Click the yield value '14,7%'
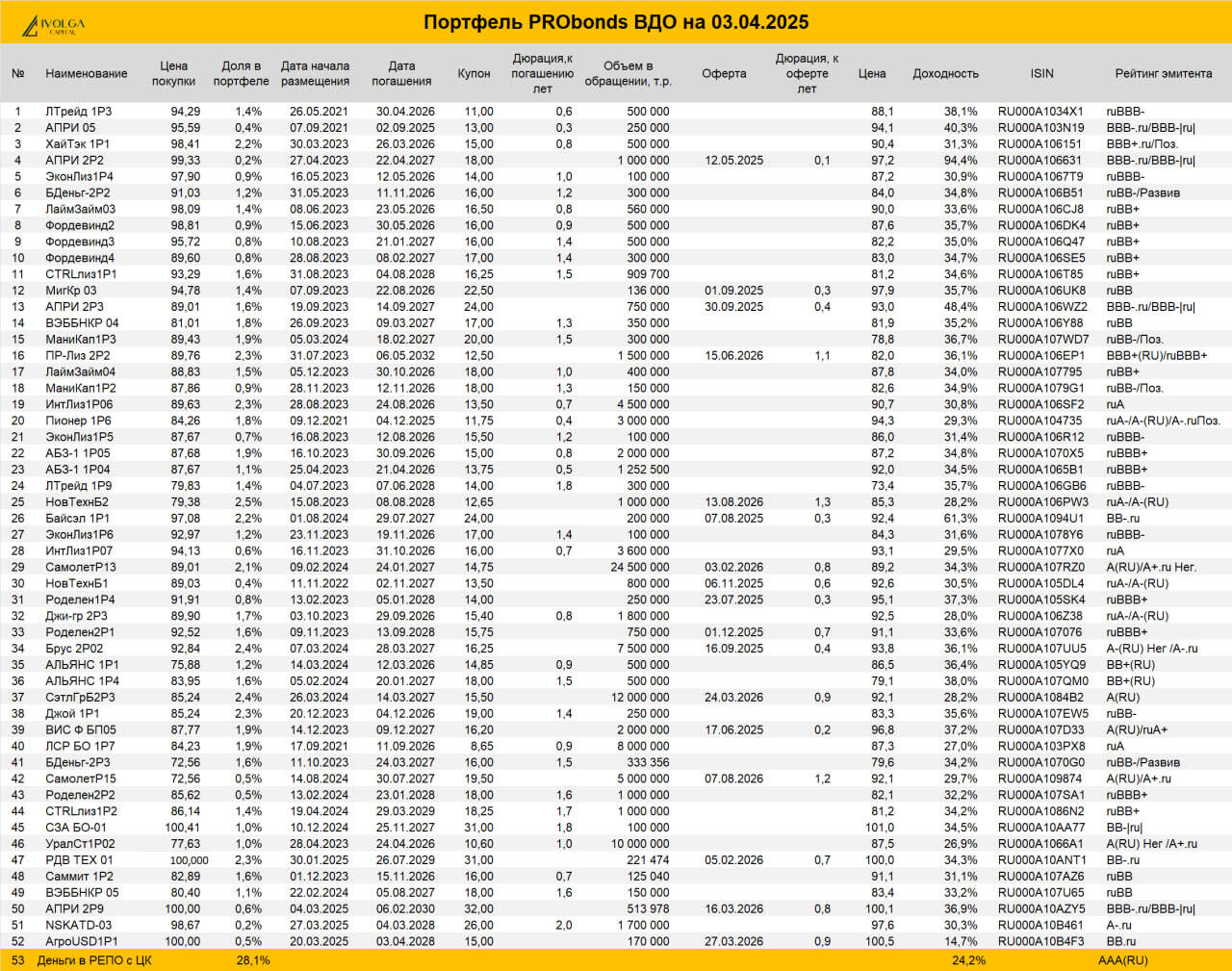1232x971 pixels. tap(961, 942)
